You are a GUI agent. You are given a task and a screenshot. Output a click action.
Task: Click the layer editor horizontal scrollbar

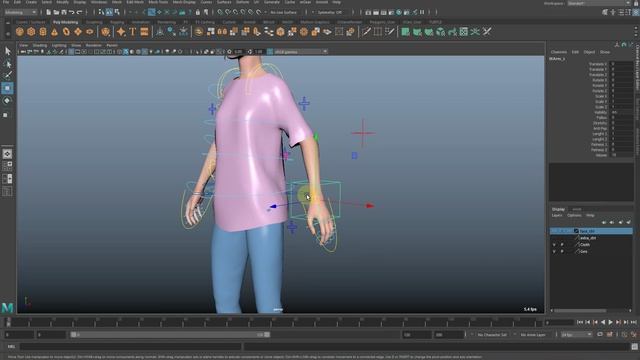580,311
